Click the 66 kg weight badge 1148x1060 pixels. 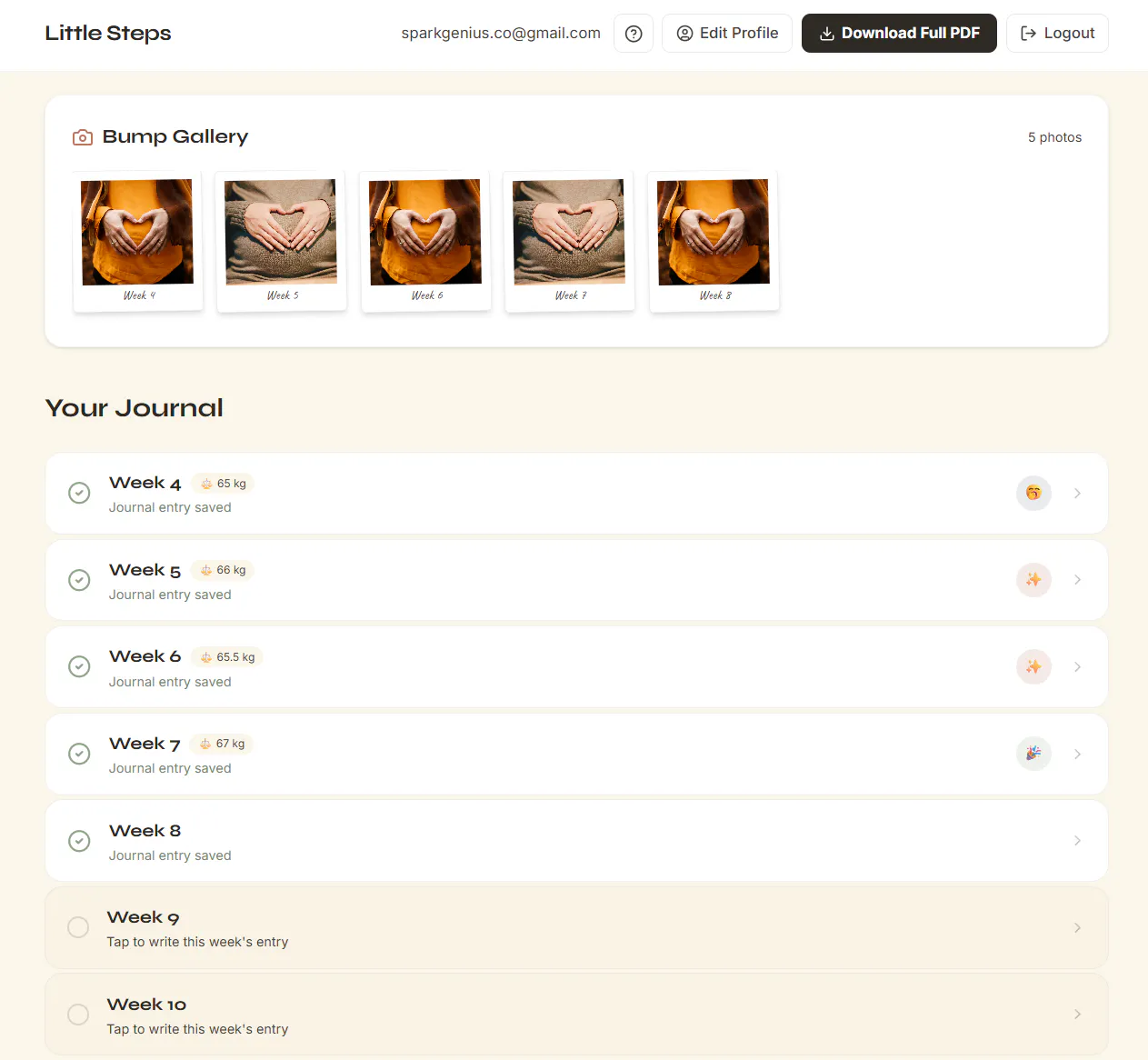pos(223,570)
